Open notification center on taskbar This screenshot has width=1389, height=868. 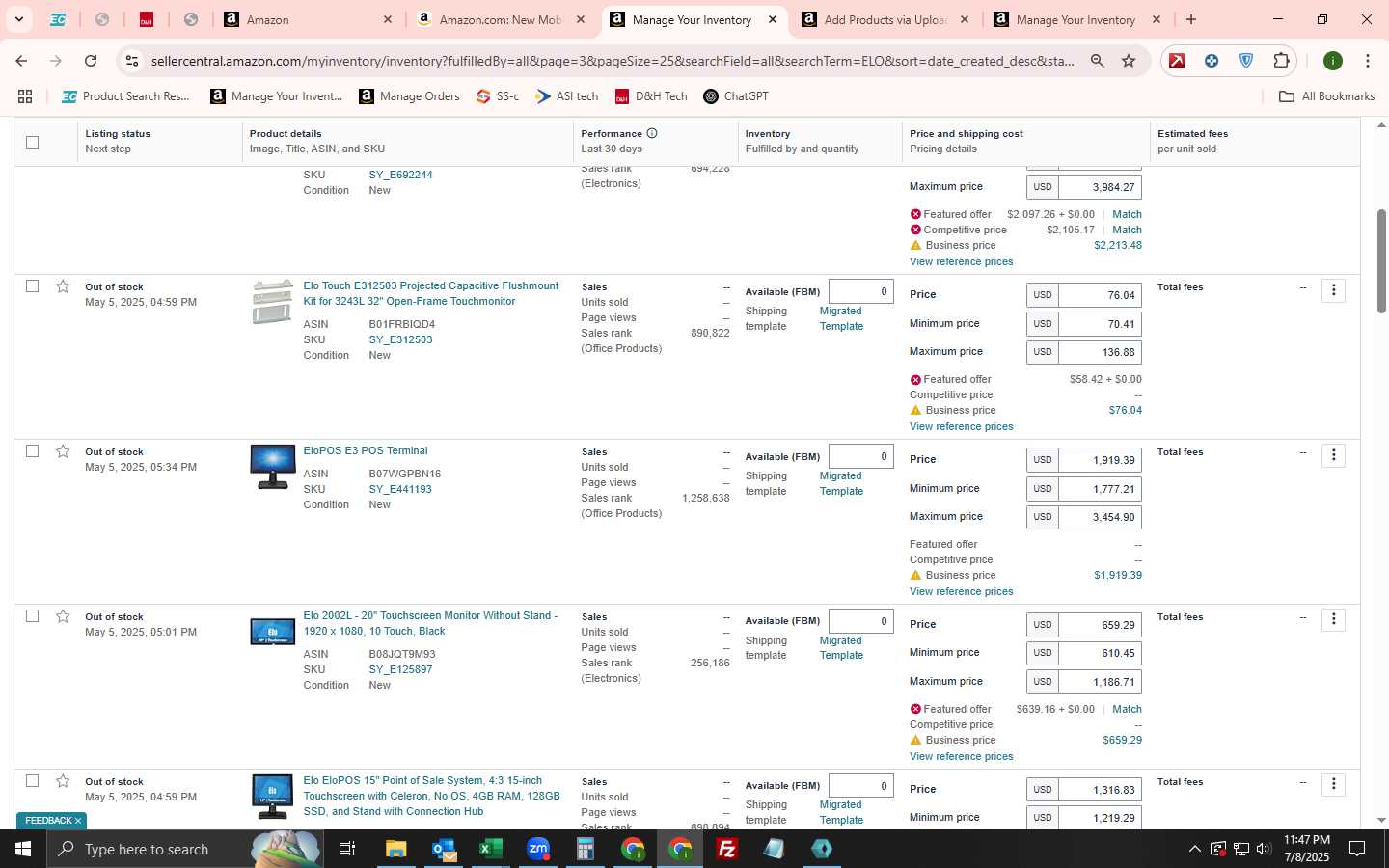1357,850
